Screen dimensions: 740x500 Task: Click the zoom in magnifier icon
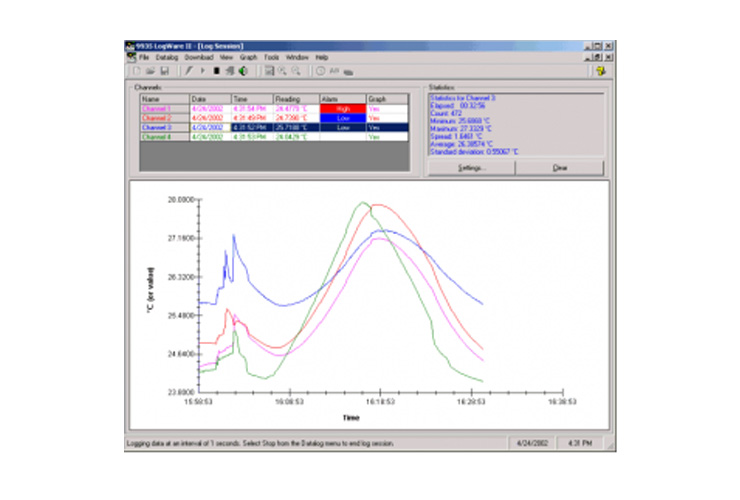click(283, 71)
